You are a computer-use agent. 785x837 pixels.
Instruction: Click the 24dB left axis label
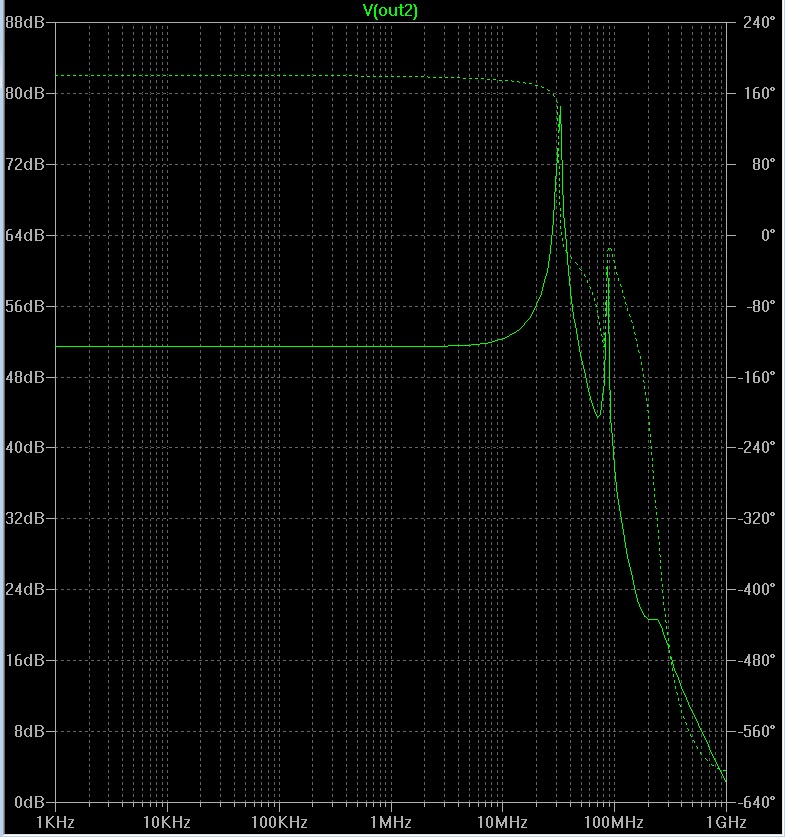tap(25, 589)
